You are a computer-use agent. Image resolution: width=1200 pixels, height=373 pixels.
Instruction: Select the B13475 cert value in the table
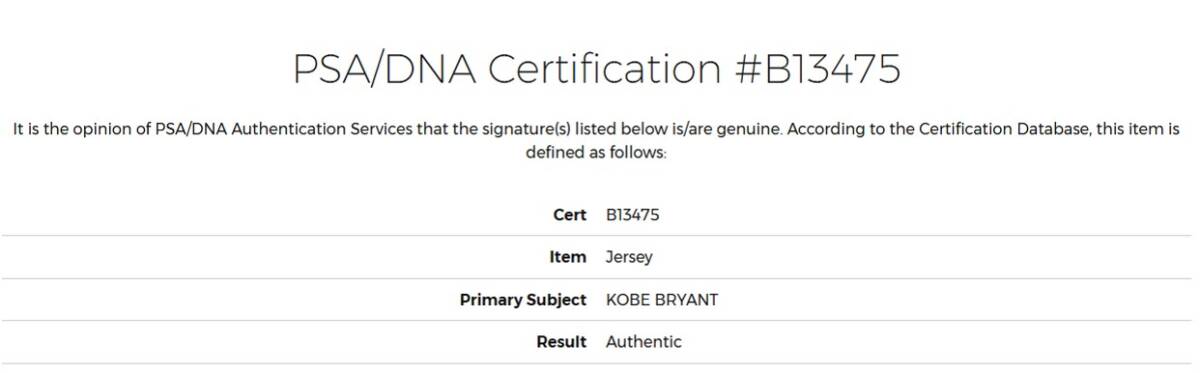pos(633,215)
